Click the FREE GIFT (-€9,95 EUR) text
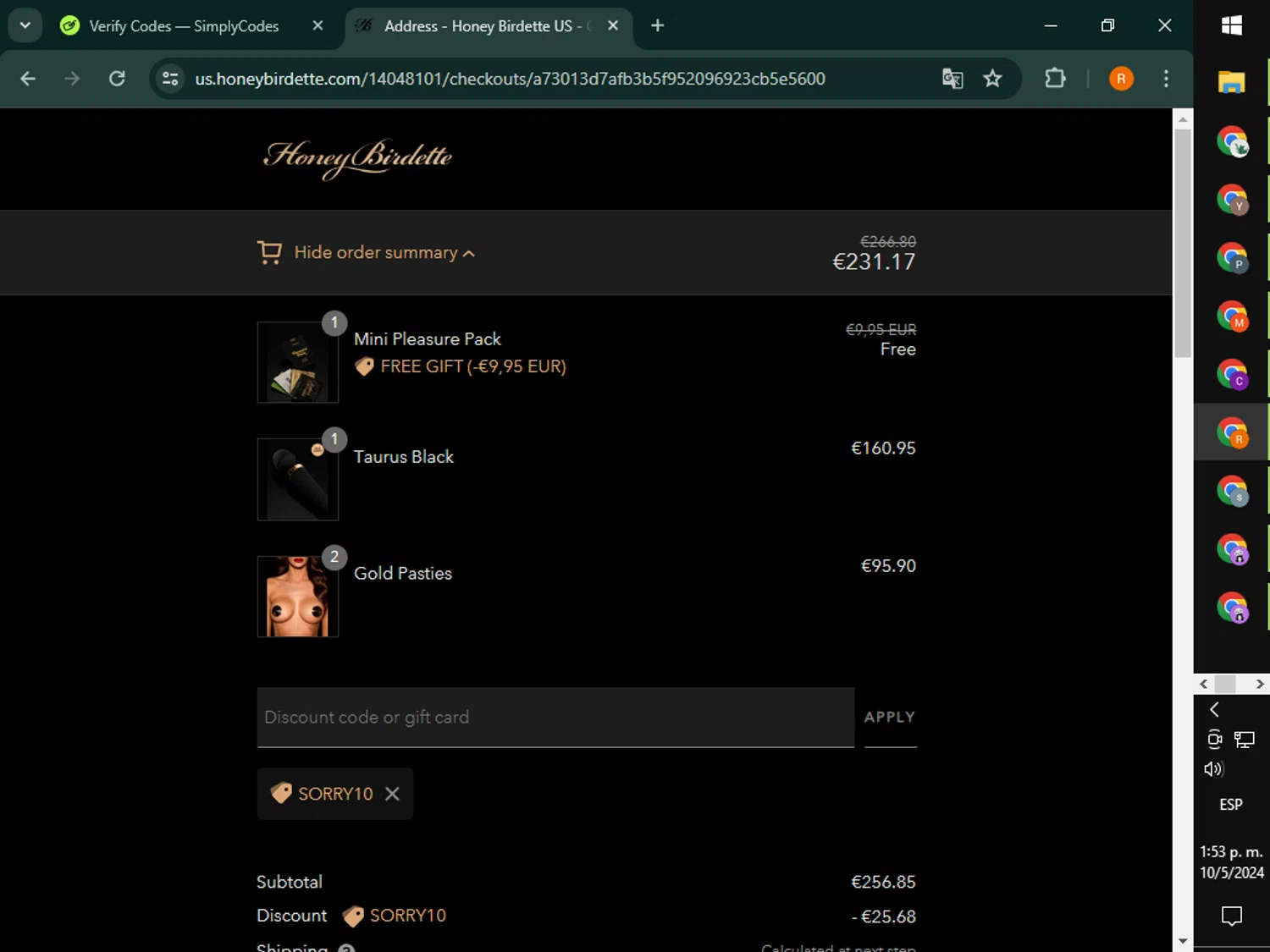The height and width of the screenshot is (952, 1270). [x=473, y=366]
